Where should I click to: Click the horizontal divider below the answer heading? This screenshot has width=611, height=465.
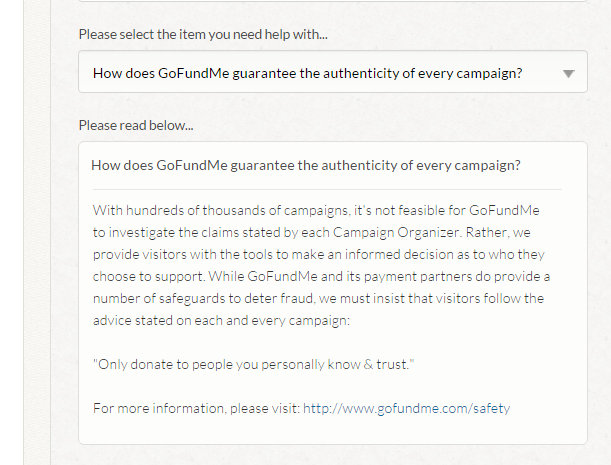pyautogui.click(x=327, y=189)
